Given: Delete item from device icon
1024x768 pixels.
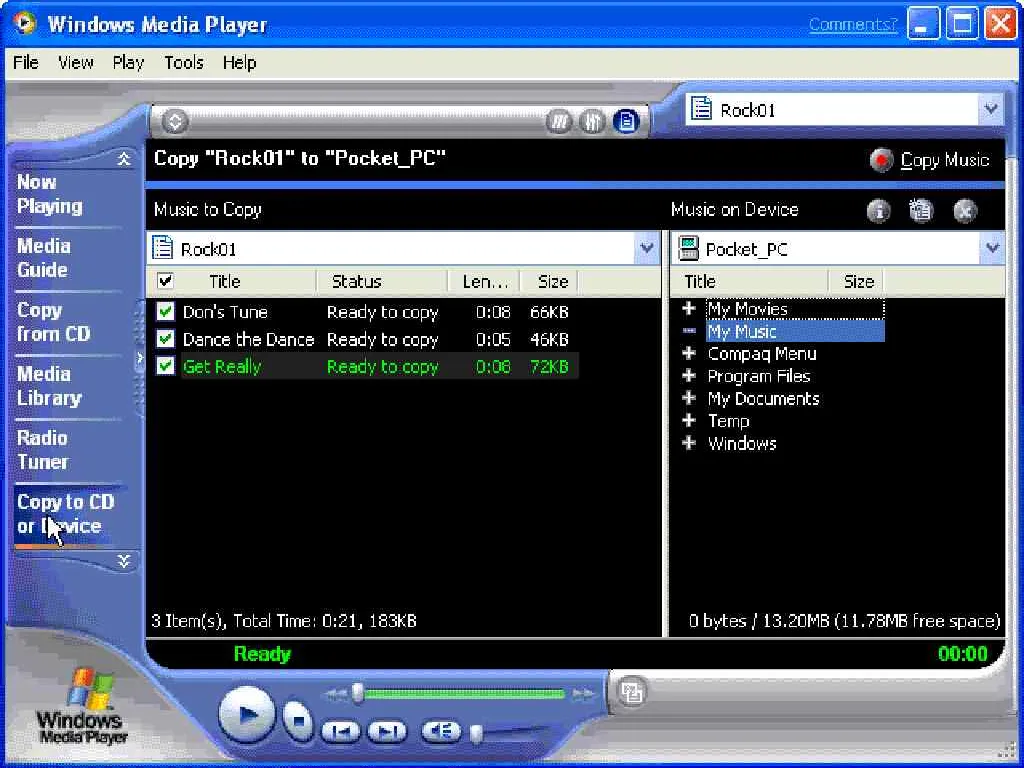Looking at the screenshot, I should pos(965,211).
